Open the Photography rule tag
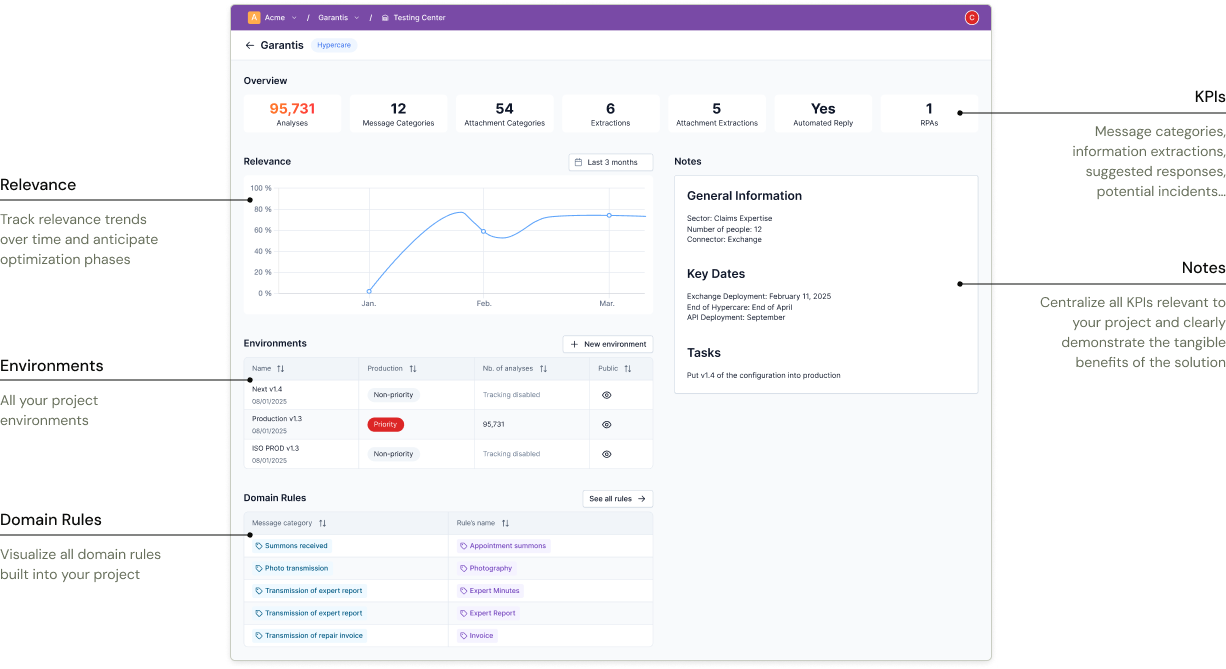1226x669 pixels. tap(487, 568)
